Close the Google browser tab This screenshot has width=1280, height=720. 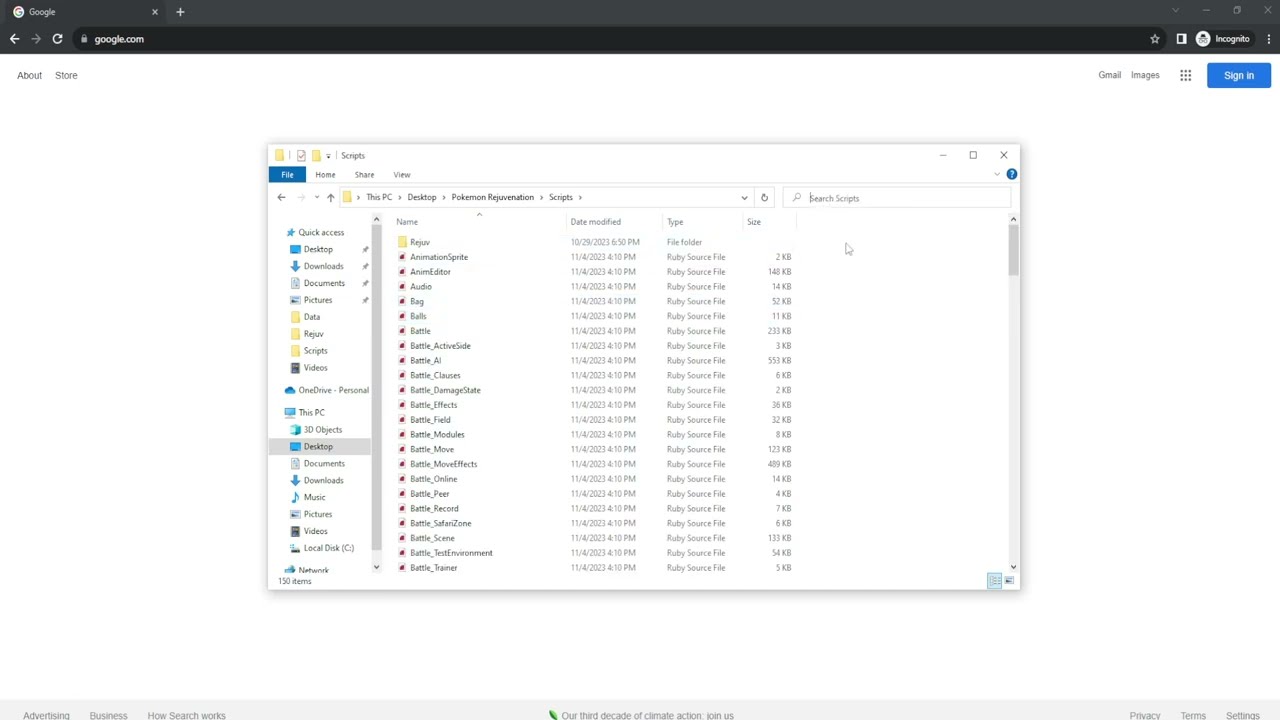[155, 12]
